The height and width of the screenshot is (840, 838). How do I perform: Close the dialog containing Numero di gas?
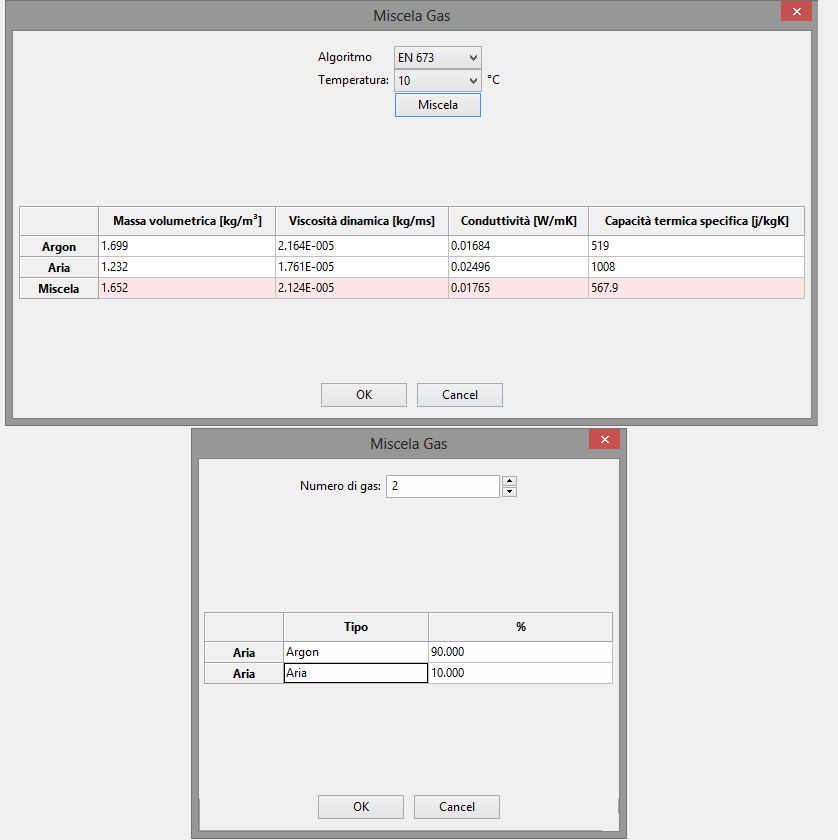tap(604, 440)
